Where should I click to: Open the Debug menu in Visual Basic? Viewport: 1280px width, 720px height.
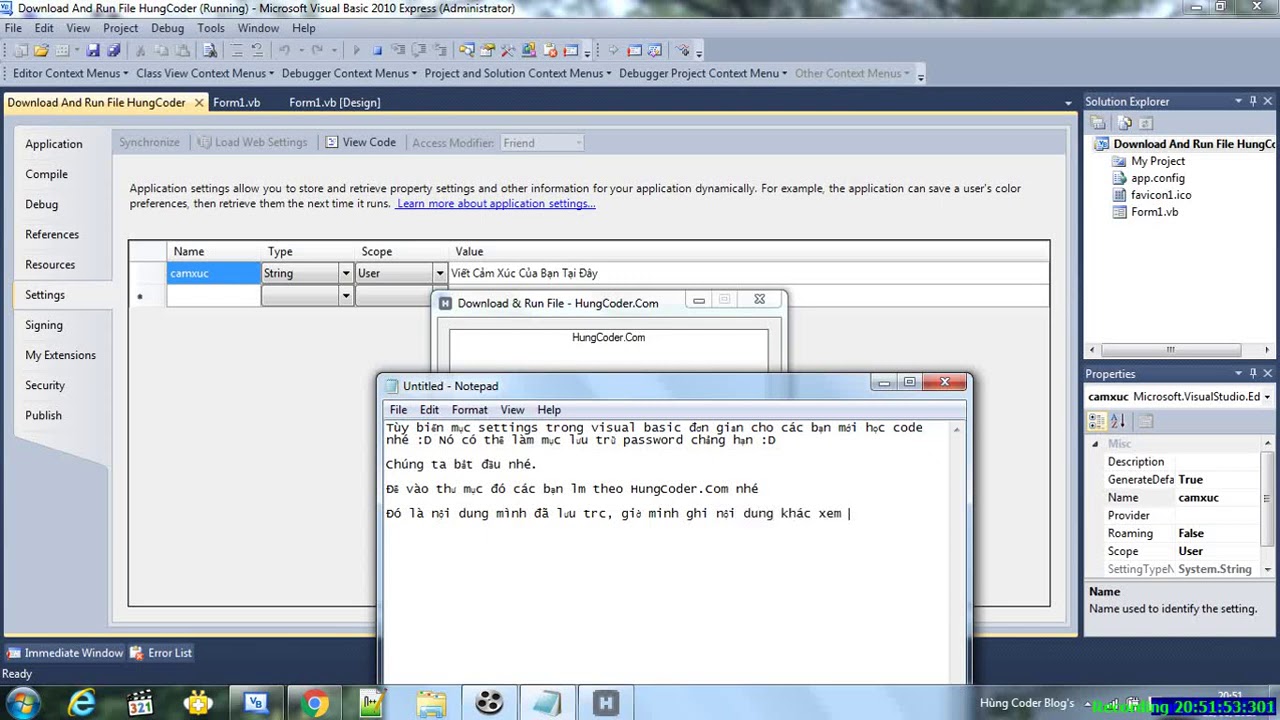click(167, 28)
